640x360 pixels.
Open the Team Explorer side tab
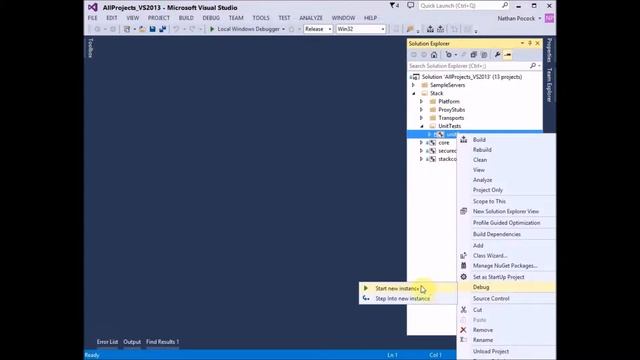[549, 85]
